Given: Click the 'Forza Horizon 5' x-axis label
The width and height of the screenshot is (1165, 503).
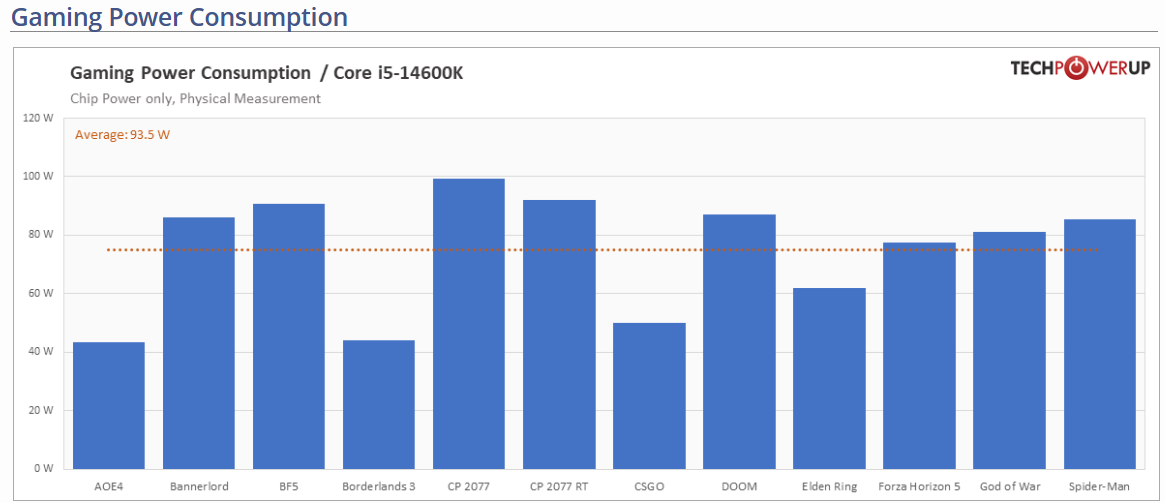Looking at the screenshot, I should [920, 487].
